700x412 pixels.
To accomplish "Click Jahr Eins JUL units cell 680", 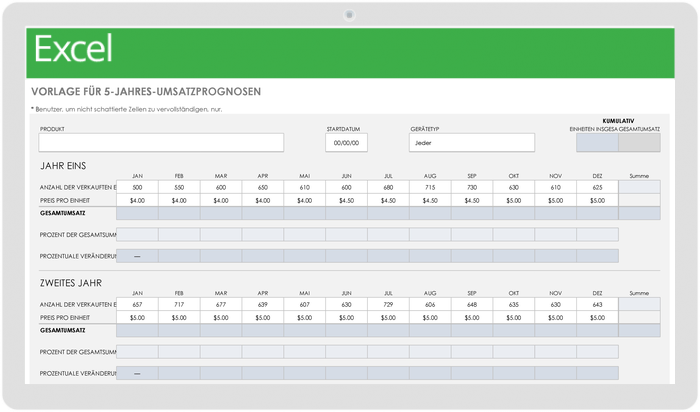I will coord(388,187).
